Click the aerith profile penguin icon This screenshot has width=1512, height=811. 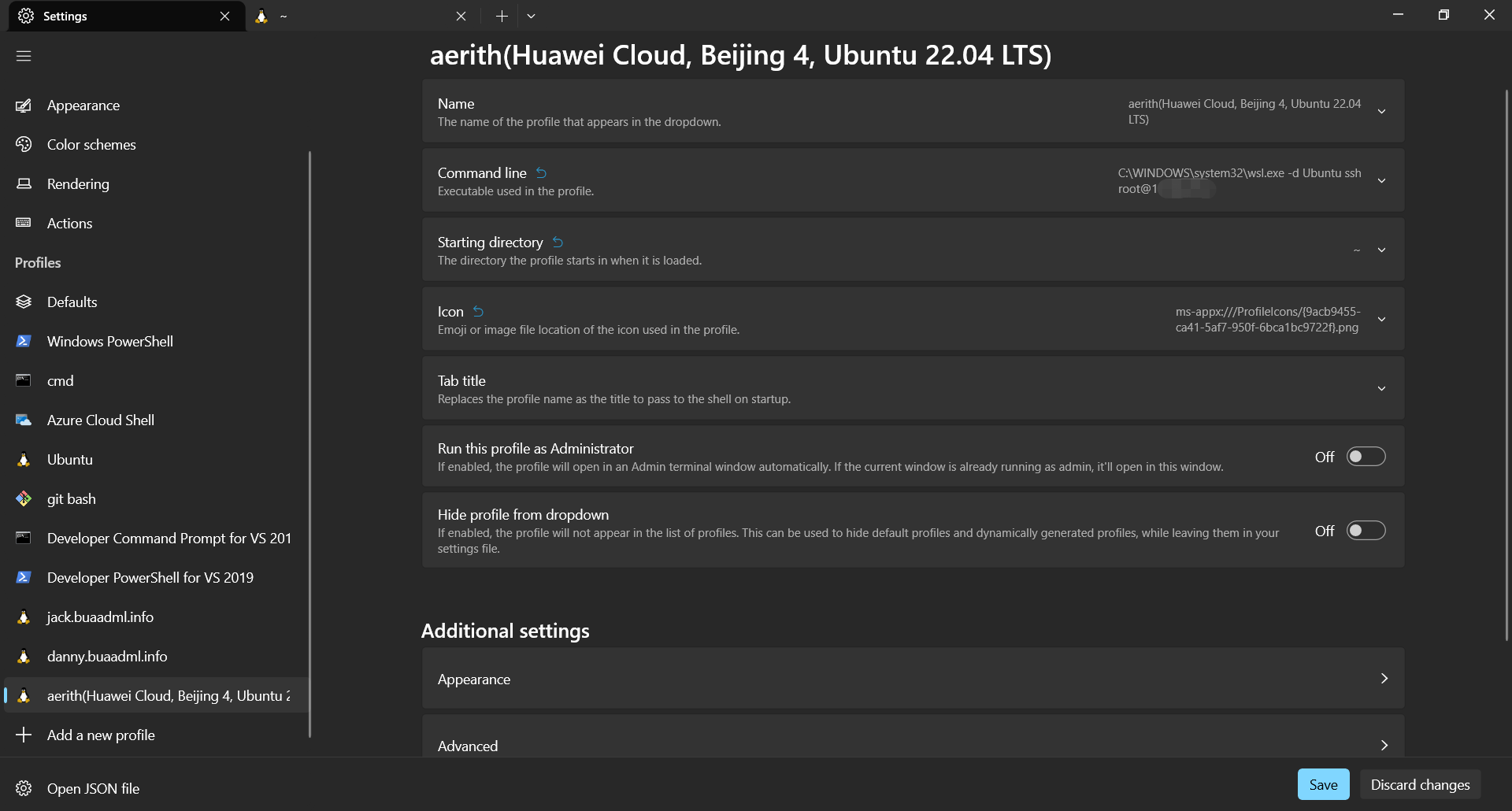click(x=24, y=696)
